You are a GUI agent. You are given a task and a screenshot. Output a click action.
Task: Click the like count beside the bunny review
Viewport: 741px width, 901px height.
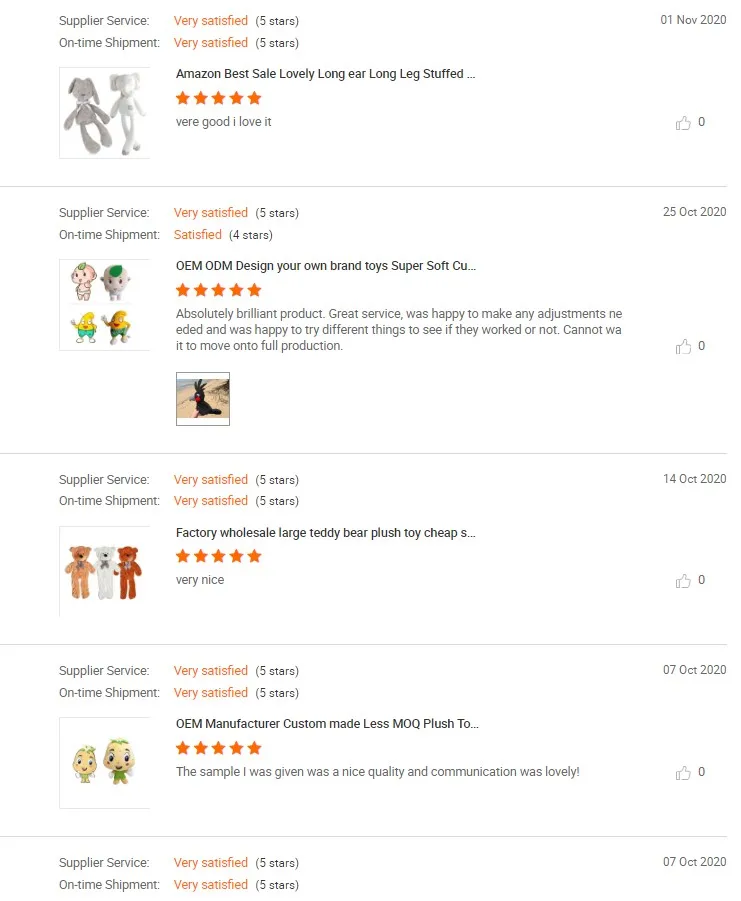coord(701,122)
